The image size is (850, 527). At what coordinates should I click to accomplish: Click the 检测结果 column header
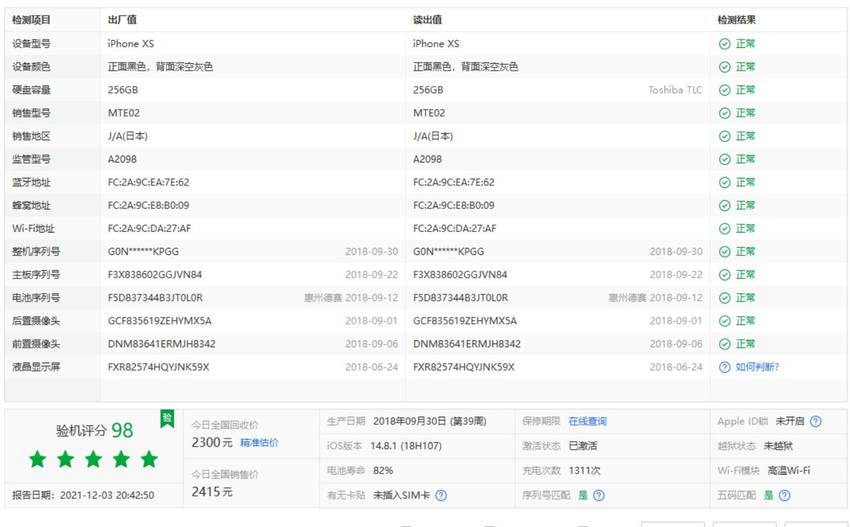pos(736,20)
